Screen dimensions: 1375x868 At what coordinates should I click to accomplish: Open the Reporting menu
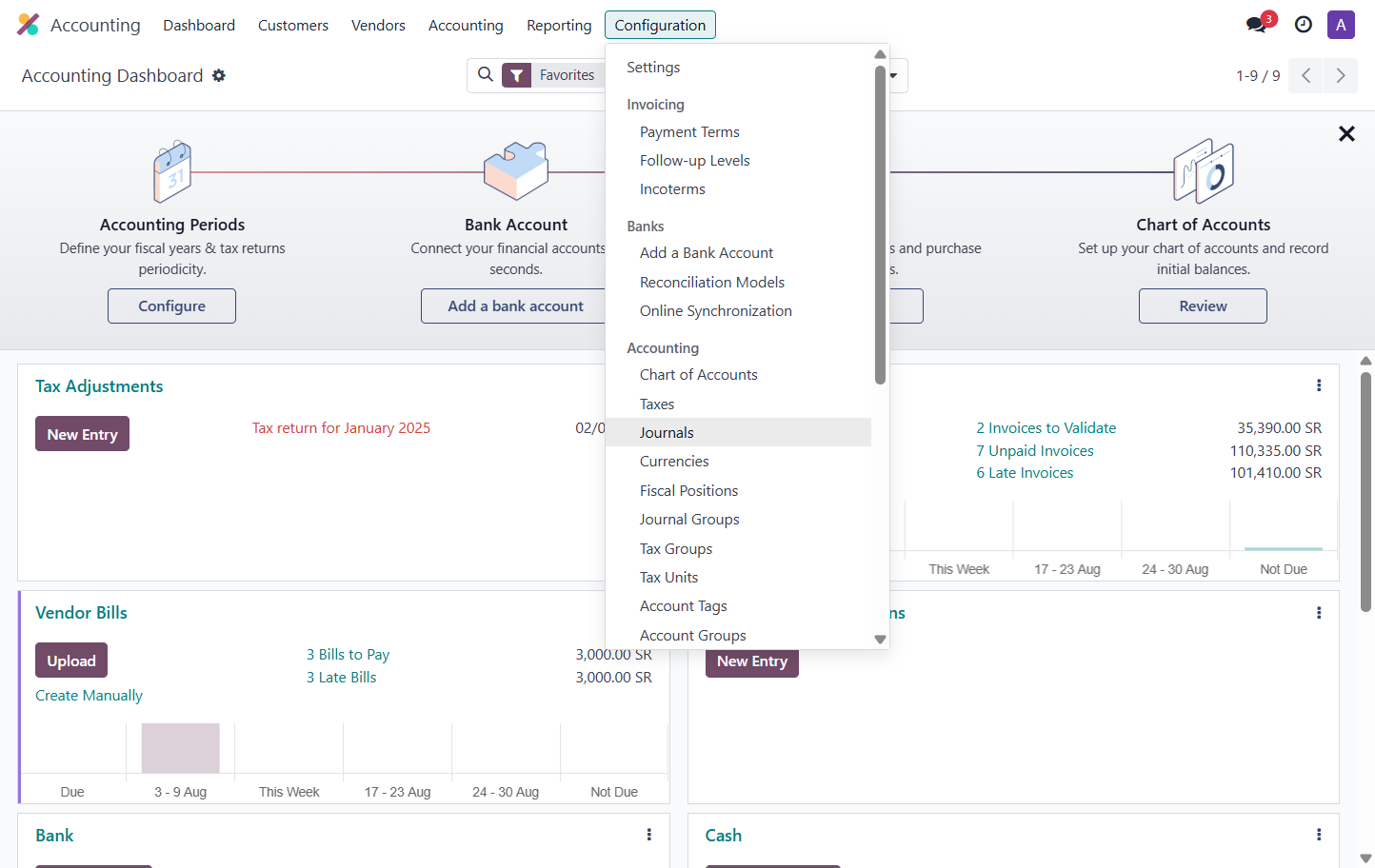click(559, 25)
